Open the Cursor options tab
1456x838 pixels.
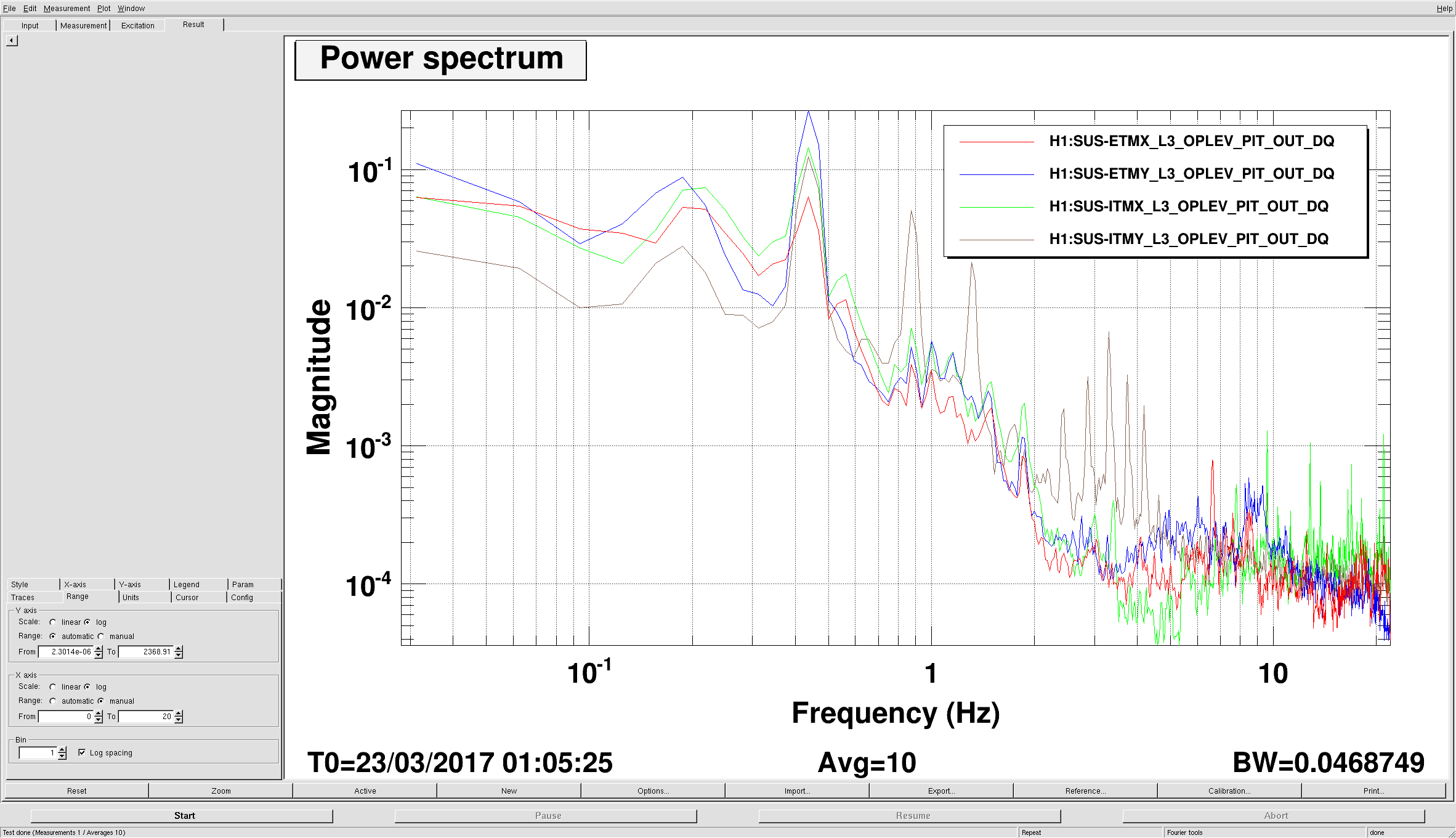pyautogui.click(x=198, y=597)
